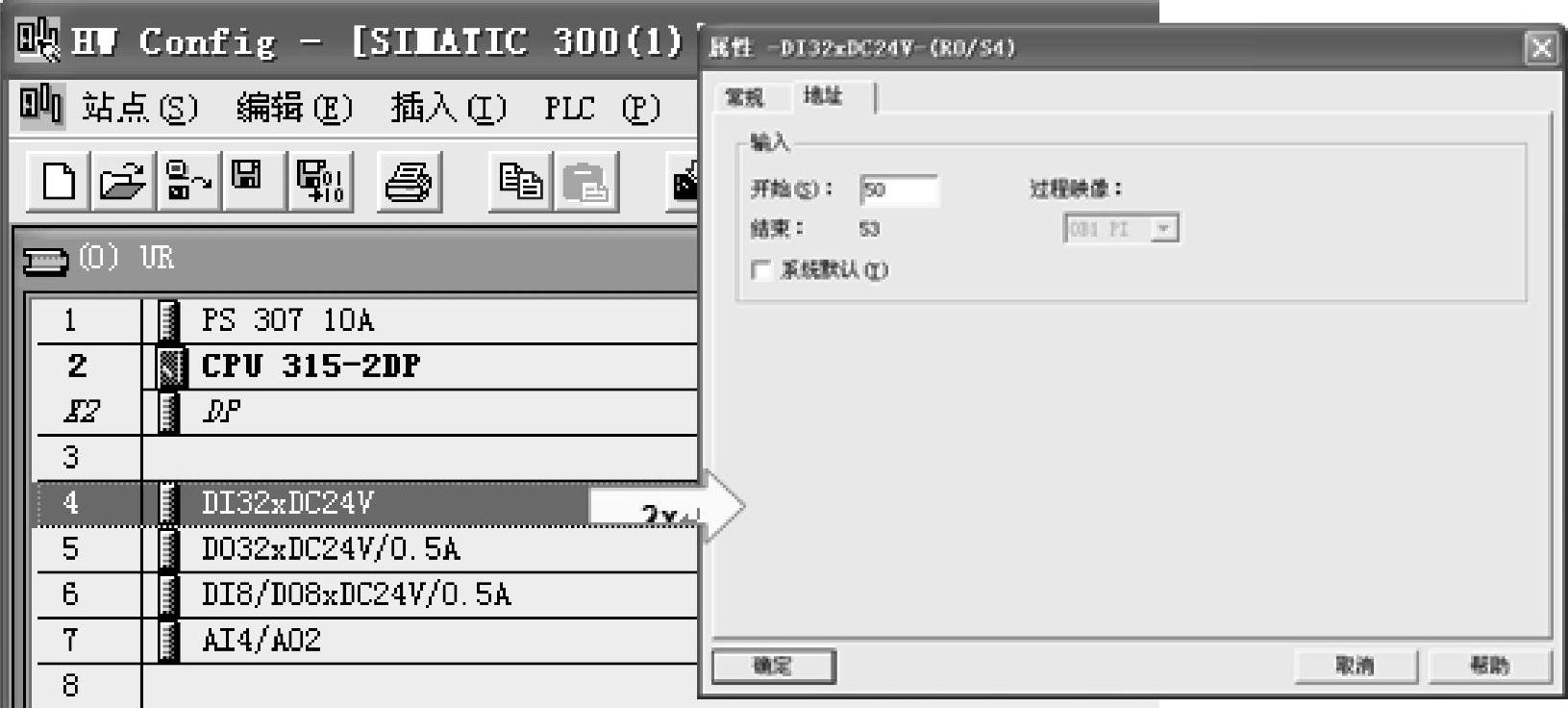Screen dimensions: 1568x708
Task: Click the 取消 button
Action: 1355,666
